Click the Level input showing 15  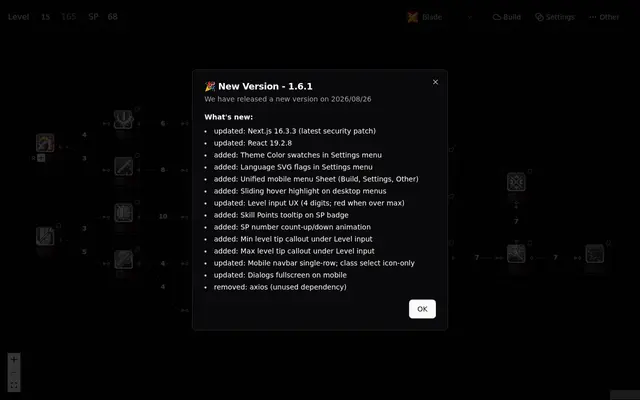[x=45, y=17]
